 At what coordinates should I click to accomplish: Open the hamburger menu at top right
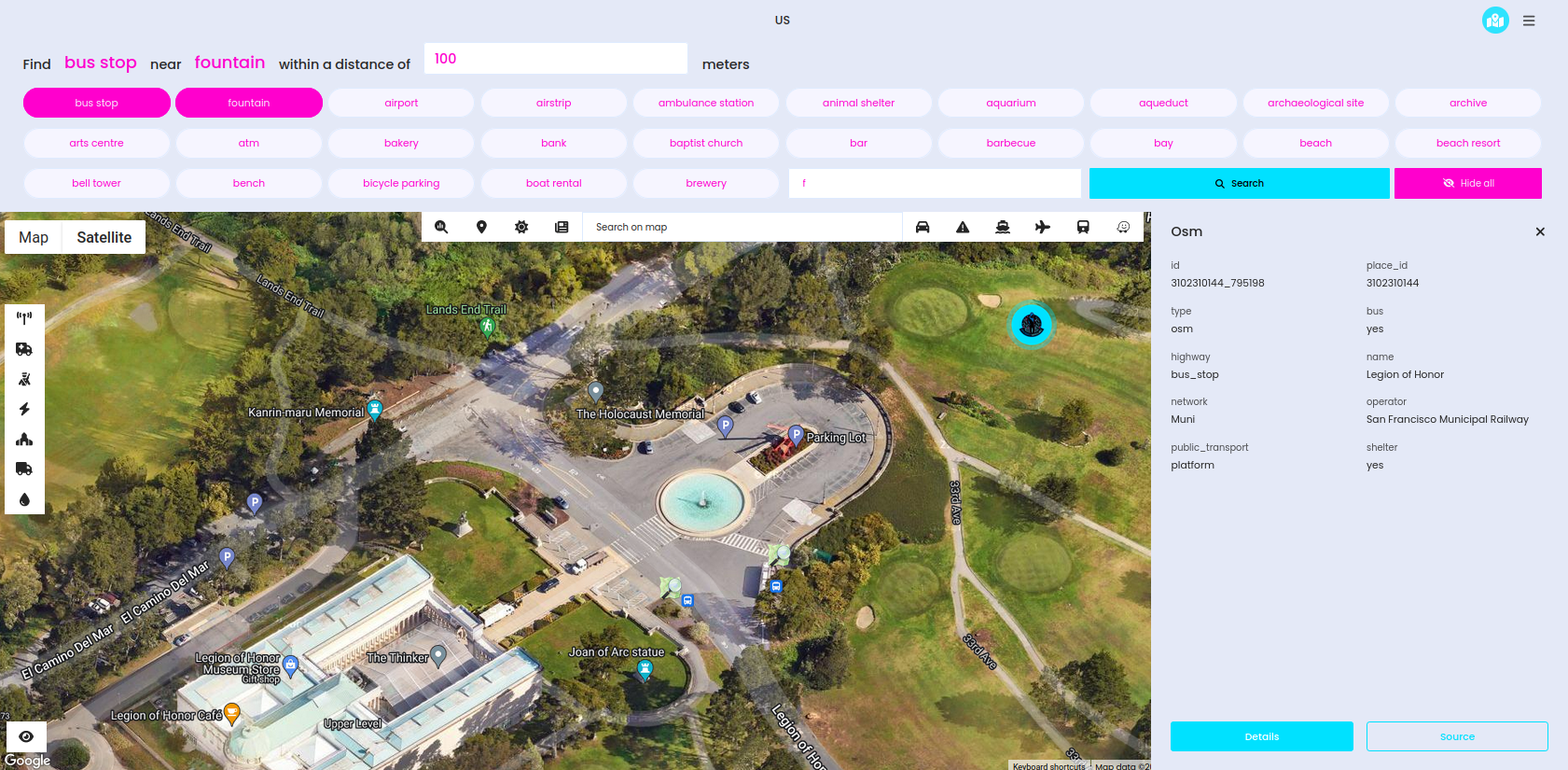[1529, 21]
